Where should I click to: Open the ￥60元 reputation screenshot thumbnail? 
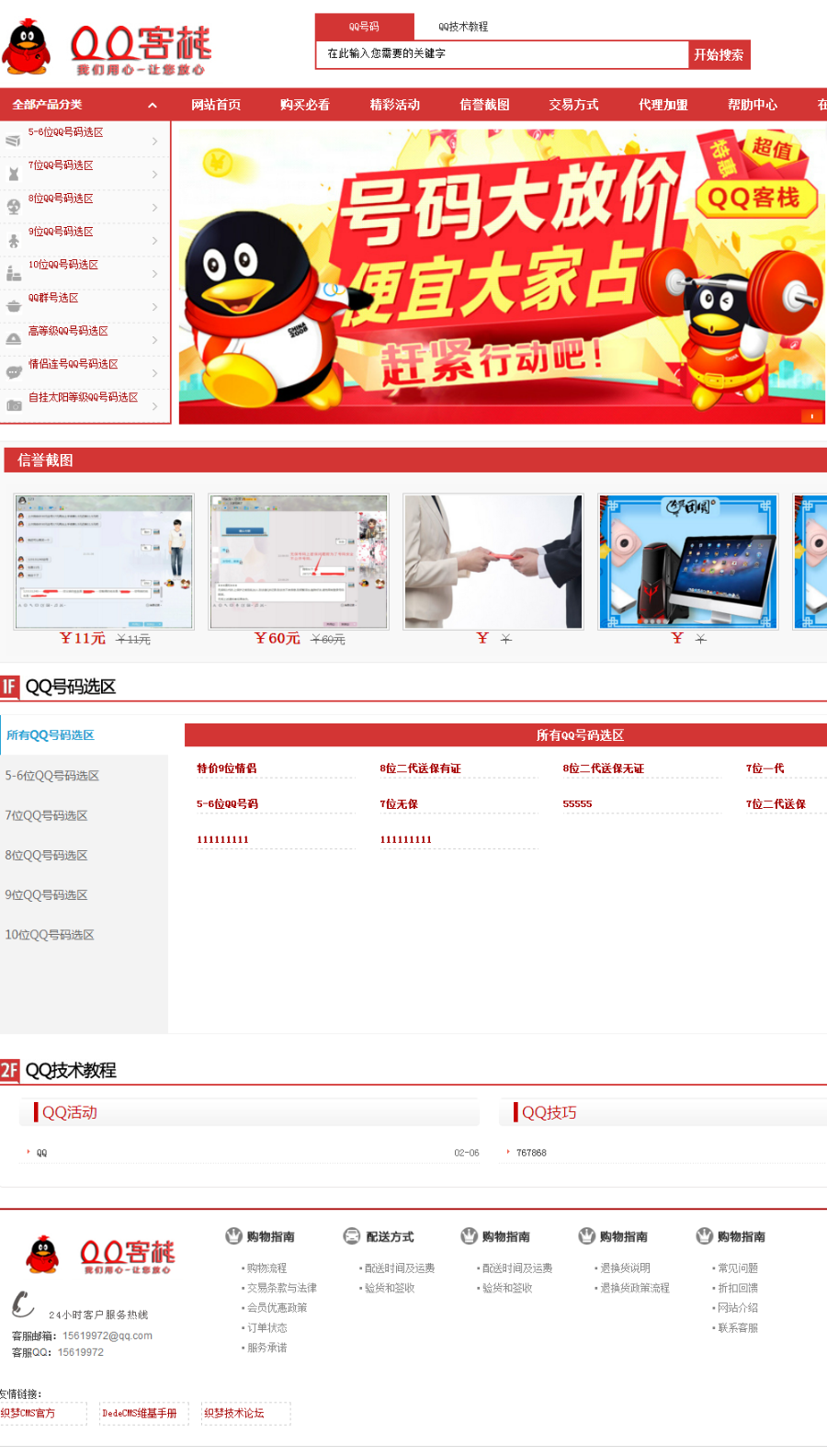coord(299,562)
